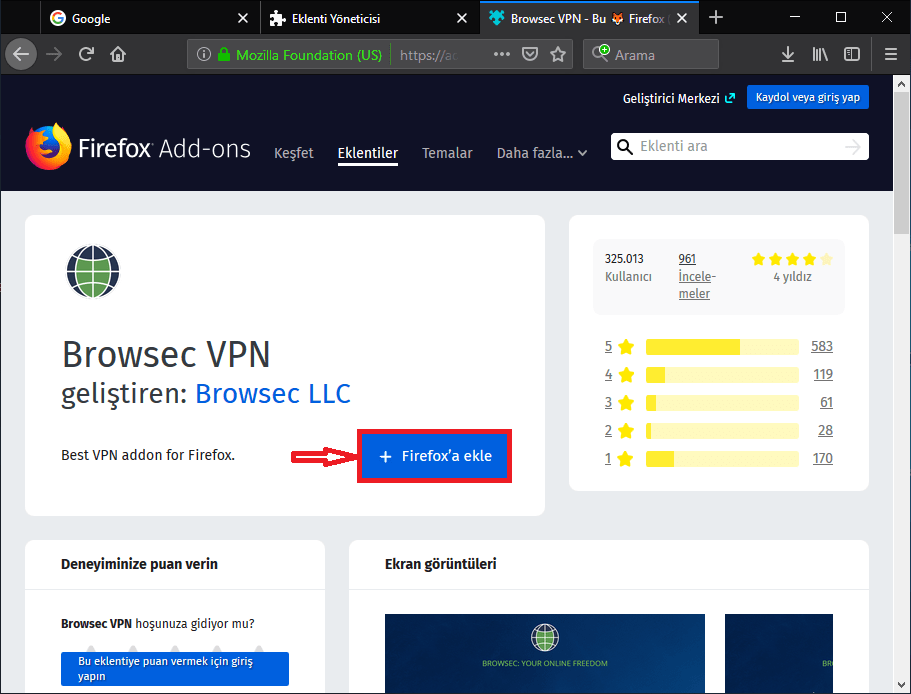Click the Firefox Add-ons logo
This screenshot has height=694, width=911.
138,147
